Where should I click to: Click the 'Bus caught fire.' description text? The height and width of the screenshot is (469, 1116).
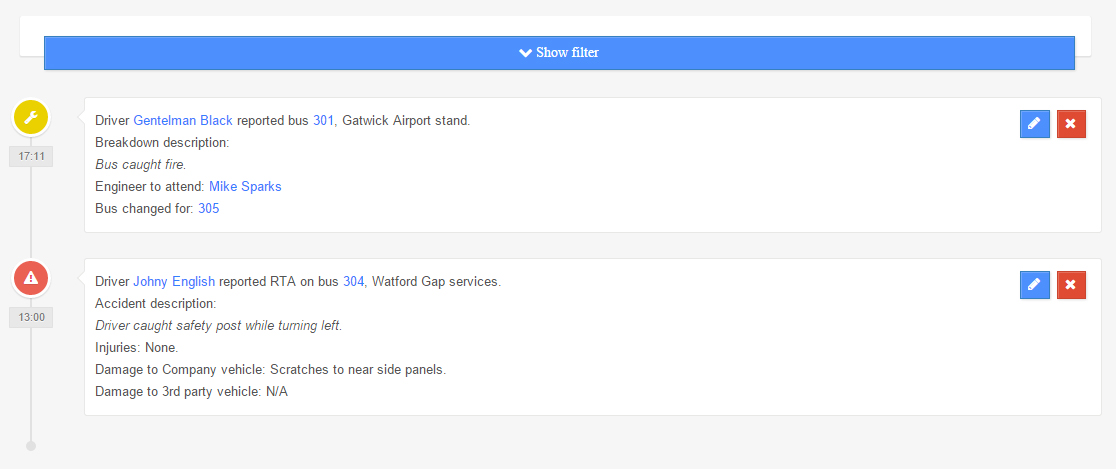(141, 165)
